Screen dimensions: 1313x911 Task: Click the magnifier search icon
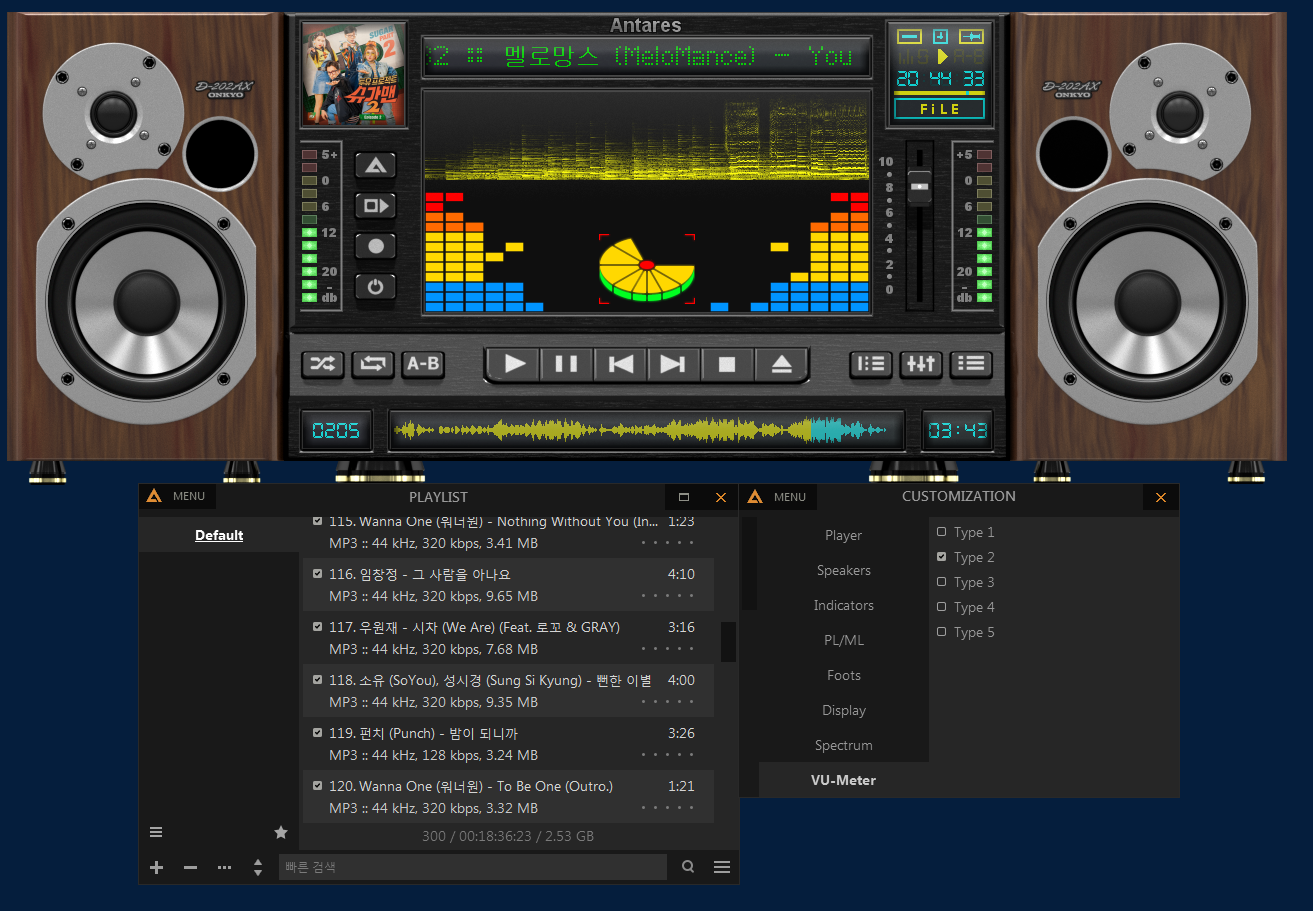(x=688, y=867)
